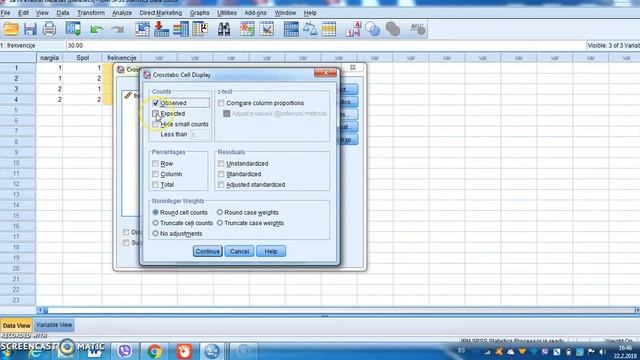The height and width of the screenshot is (360, 640).
Task: Click the Run descriptive statistics icon
Action: click(x=200, y=29)
